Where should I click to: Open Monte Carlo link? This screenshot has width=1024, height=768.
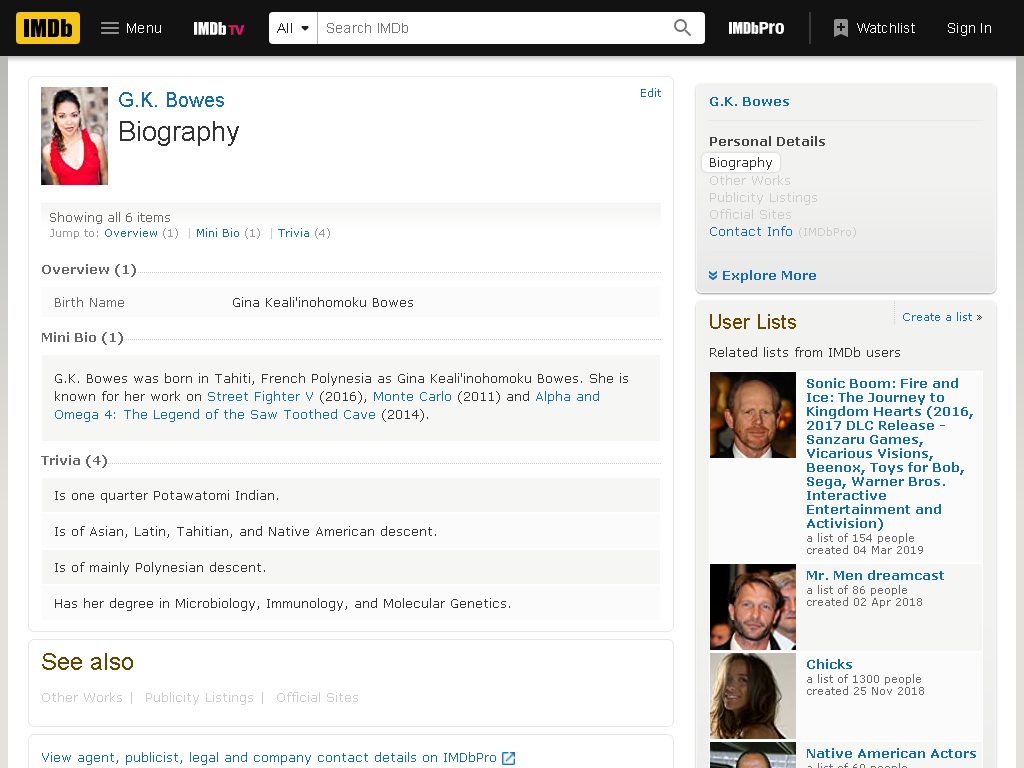pos(412,396)
